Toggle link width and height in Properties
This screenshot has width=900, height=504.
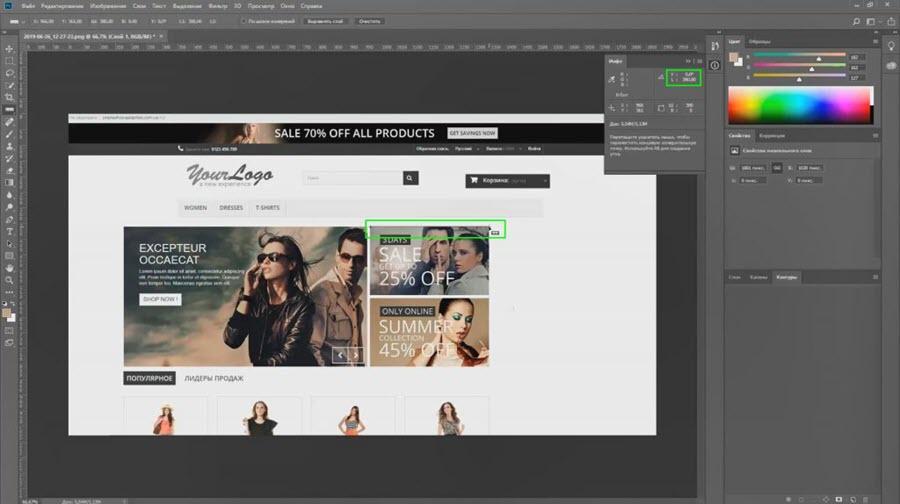[777, 168]
